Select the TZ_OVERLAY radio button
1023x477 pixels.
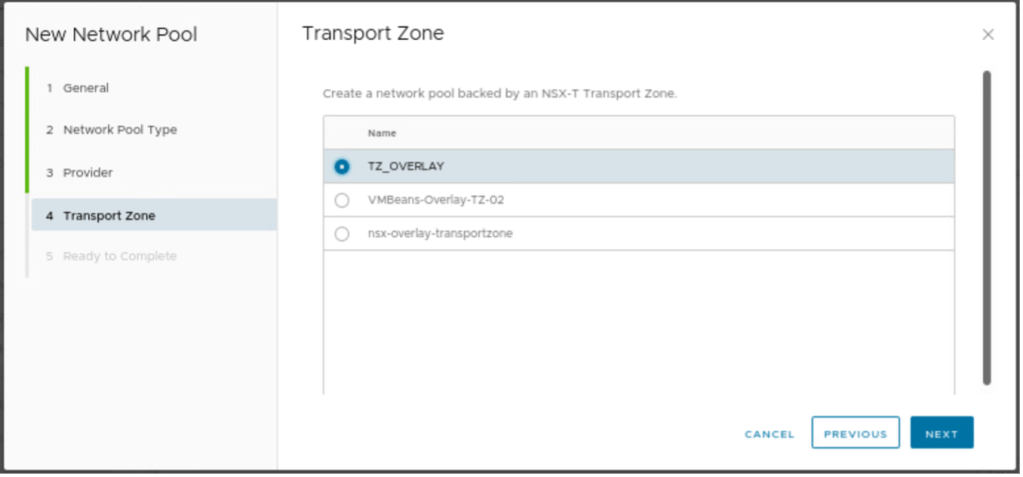tap(342, 167)
